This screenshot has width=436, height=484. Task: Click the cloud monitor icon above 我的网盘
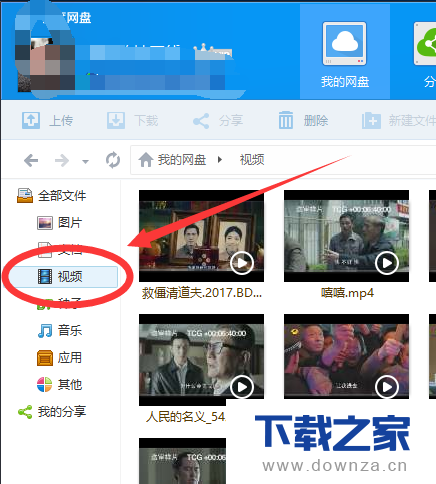(344, 43)
